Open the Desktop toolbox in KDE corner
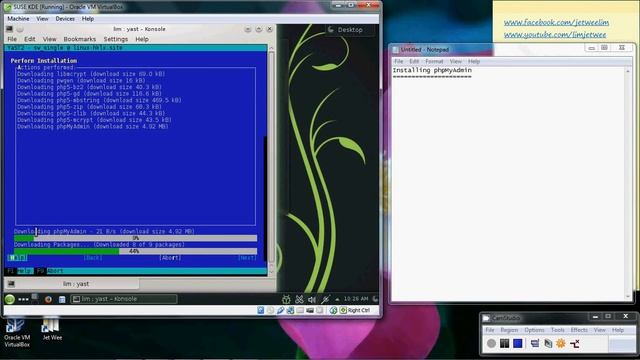The width and height of the screenshot is (640, 360). click(346, 30)
